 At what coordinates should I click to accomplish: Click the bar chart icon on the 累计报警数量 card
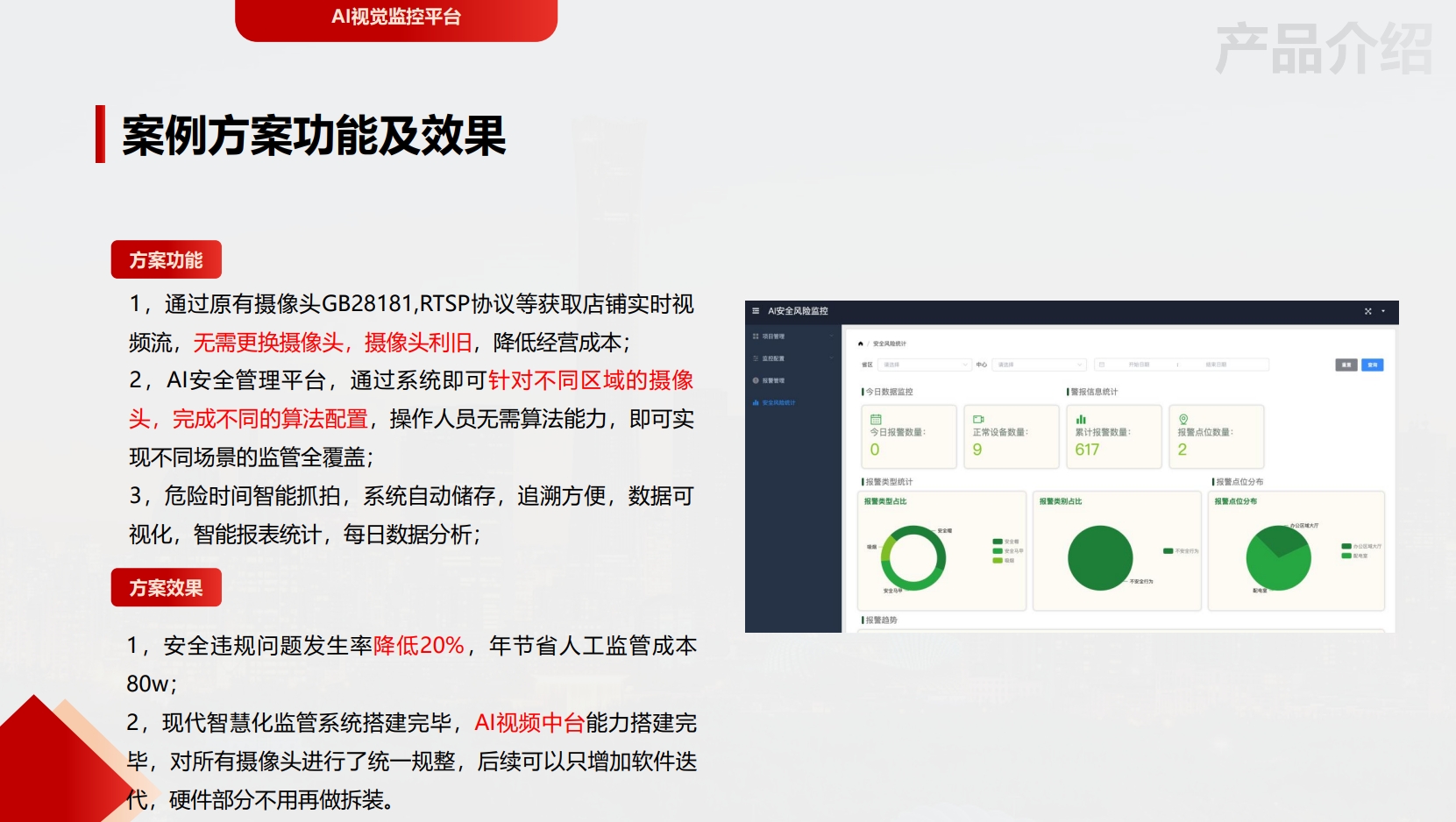pyautogui.click(x=1081, y=420)
